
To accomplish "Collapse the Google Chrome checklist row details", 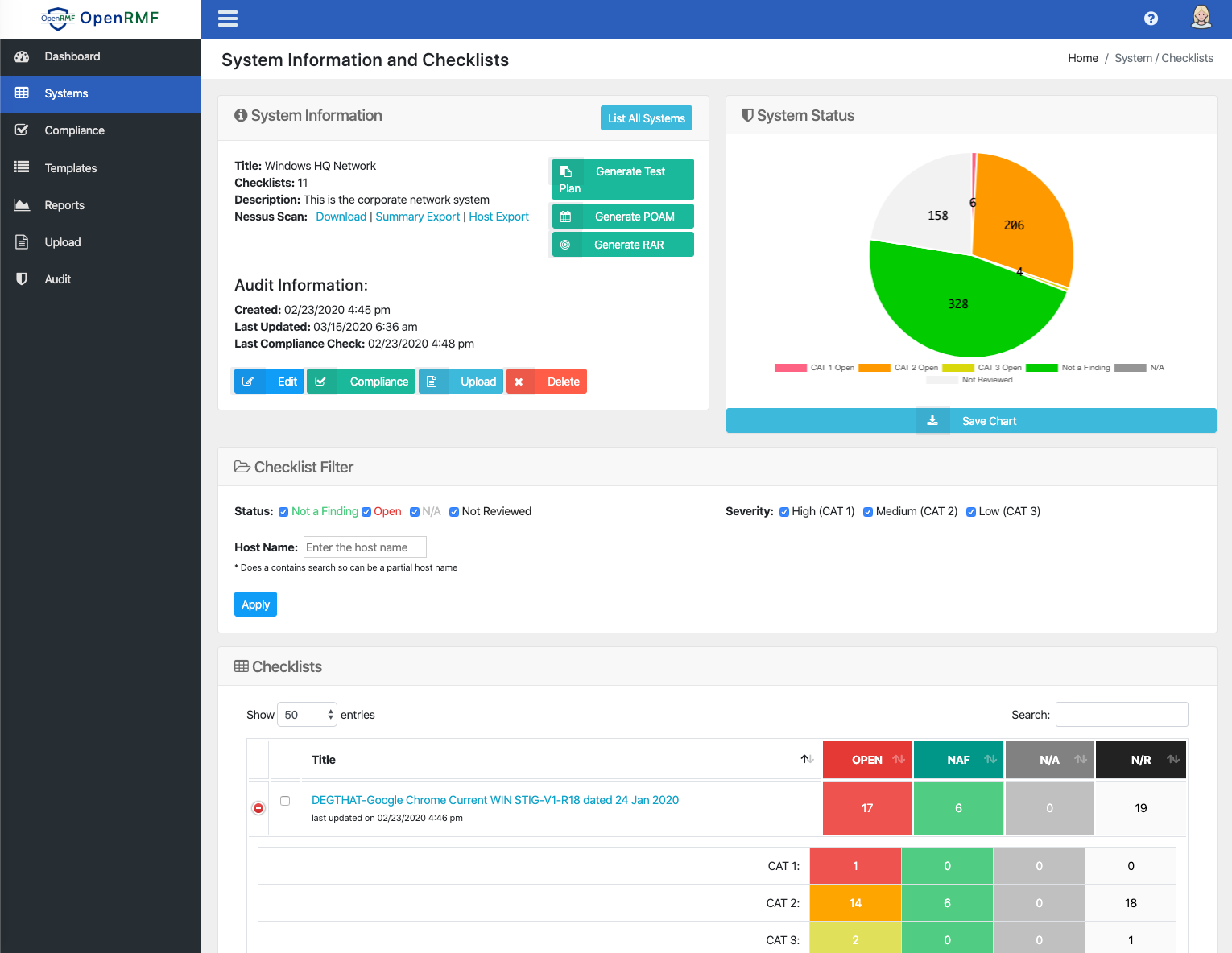I will point(258,808).
